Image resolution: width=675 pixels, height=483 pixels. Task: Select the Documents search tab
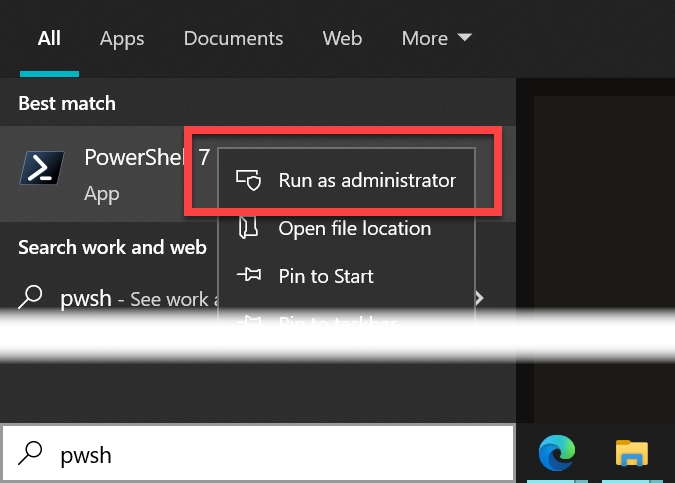pyautogui.click(x=233, y=39)
